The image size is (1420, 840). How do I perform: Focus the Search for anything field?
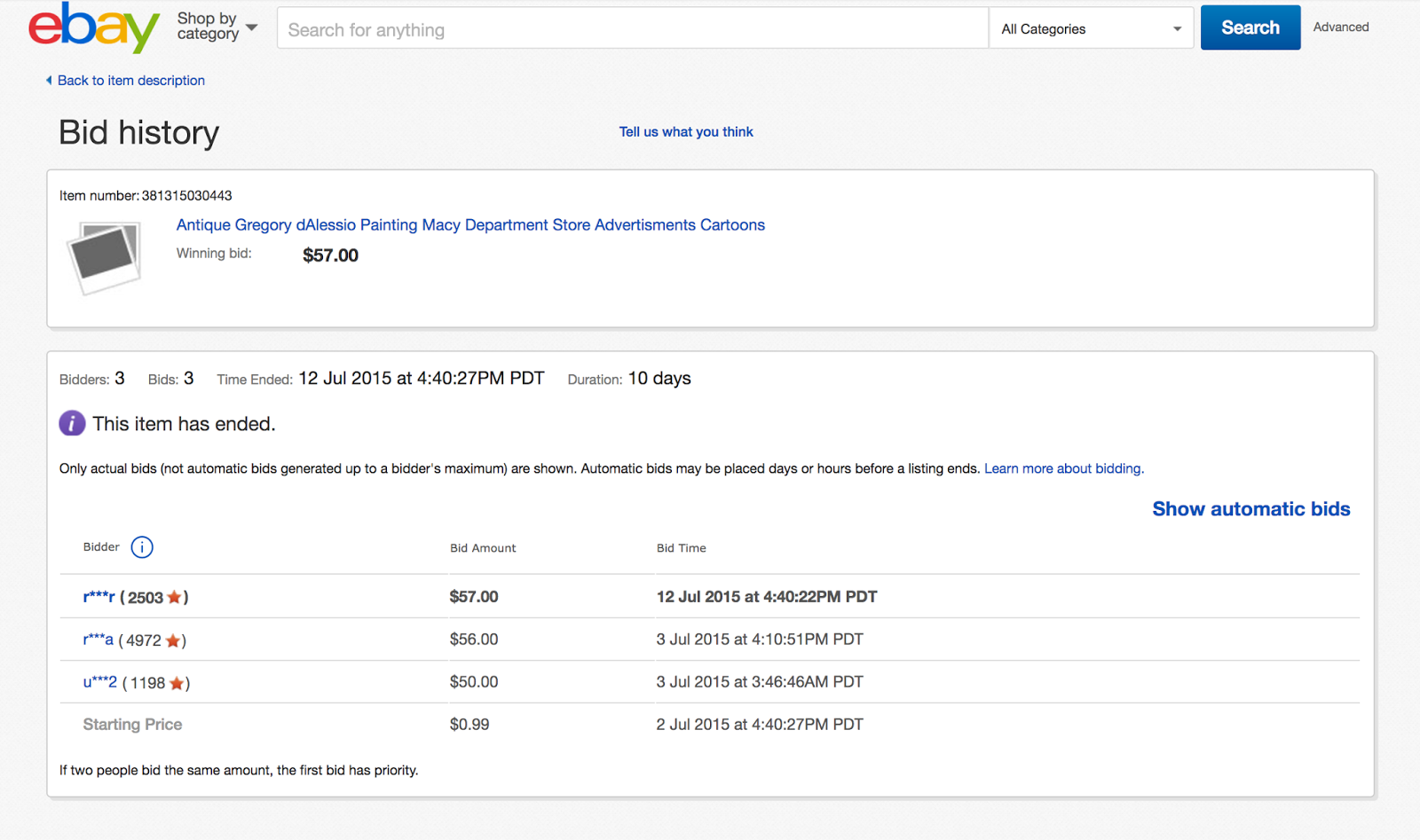(632, 28)
